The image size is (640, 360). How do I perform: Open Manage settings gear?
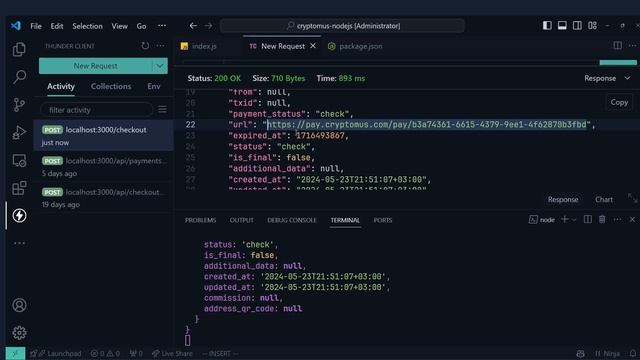pos(19,333)
